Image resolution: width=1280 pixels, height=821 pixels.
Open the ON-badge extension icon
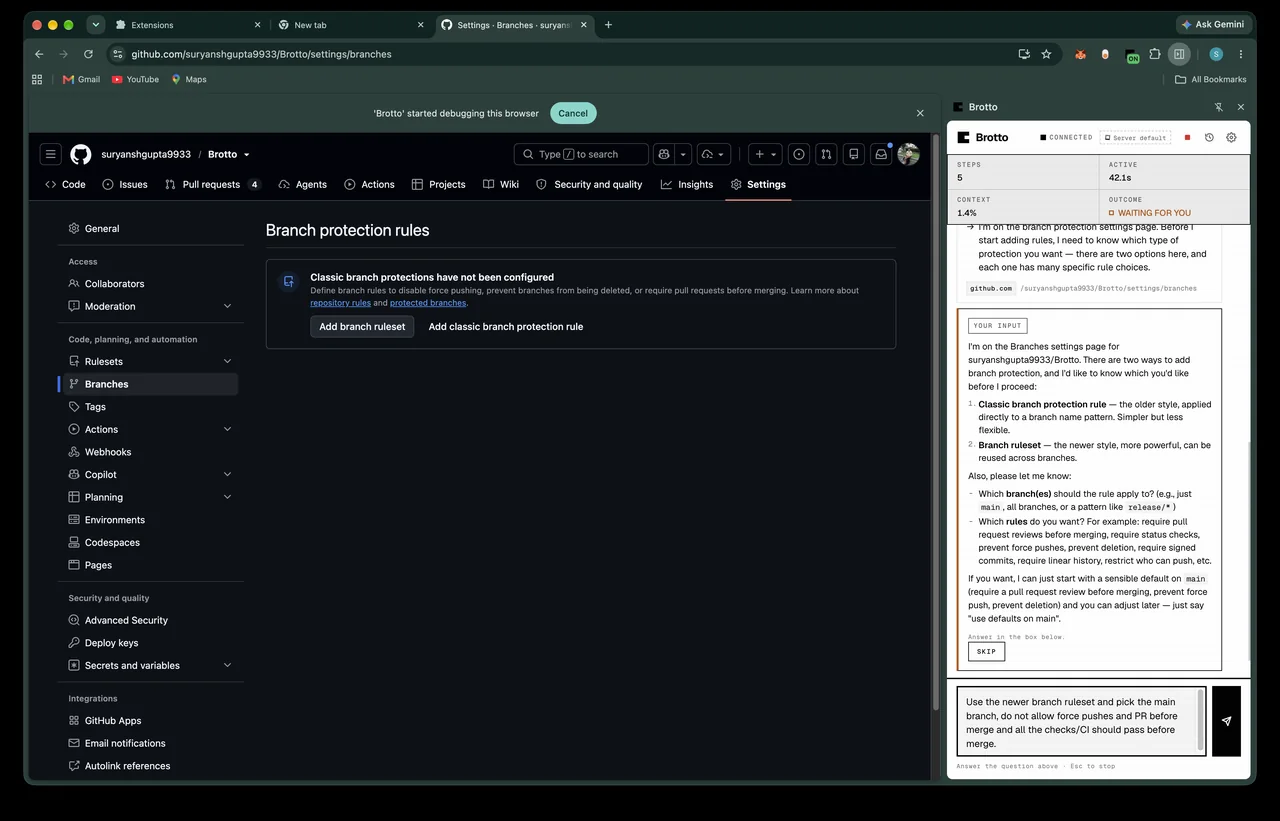[x=1132, y=56]
